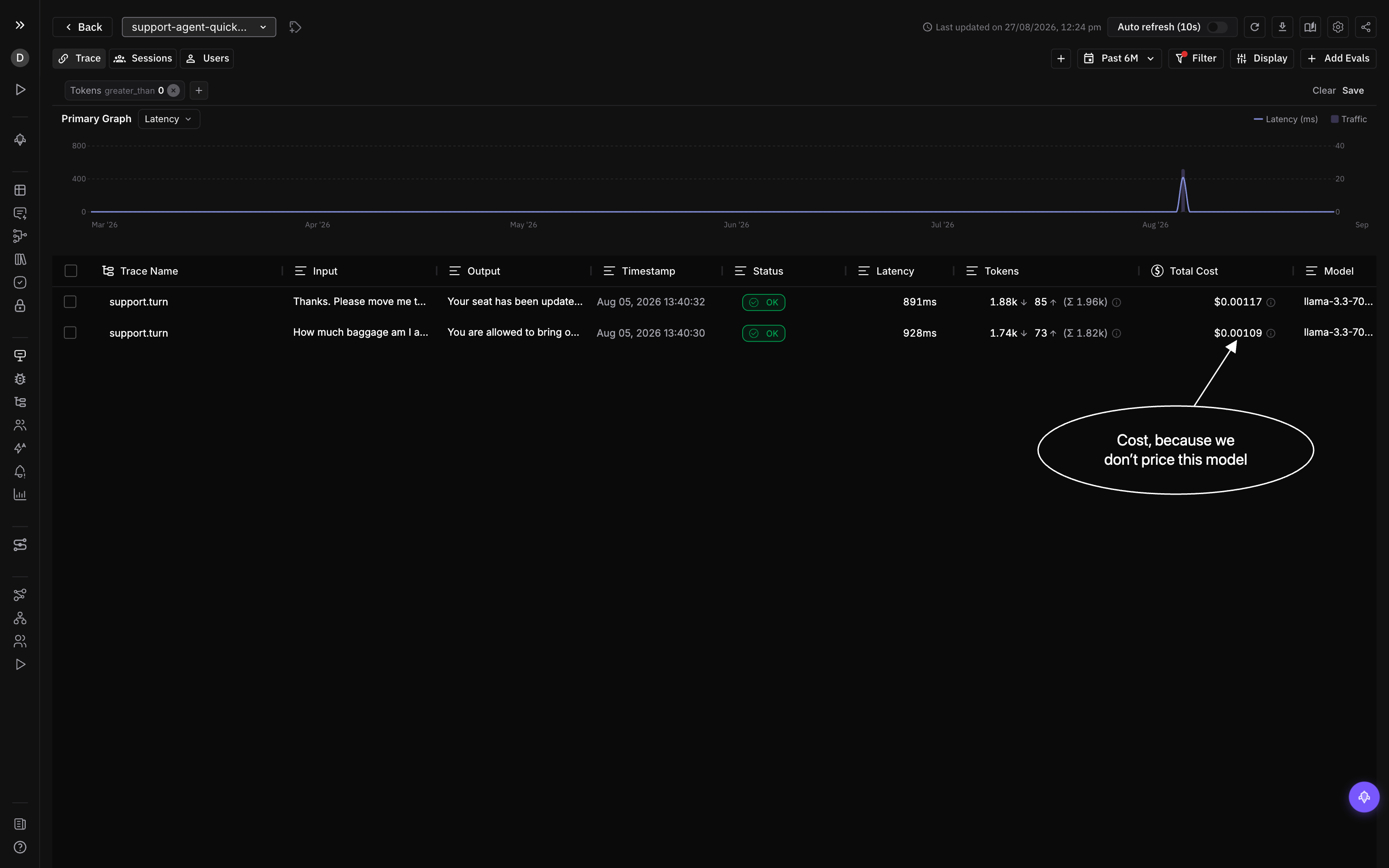Open the Primary Graph Latency dropdown

pyautogui.click(x=169, y=119)
